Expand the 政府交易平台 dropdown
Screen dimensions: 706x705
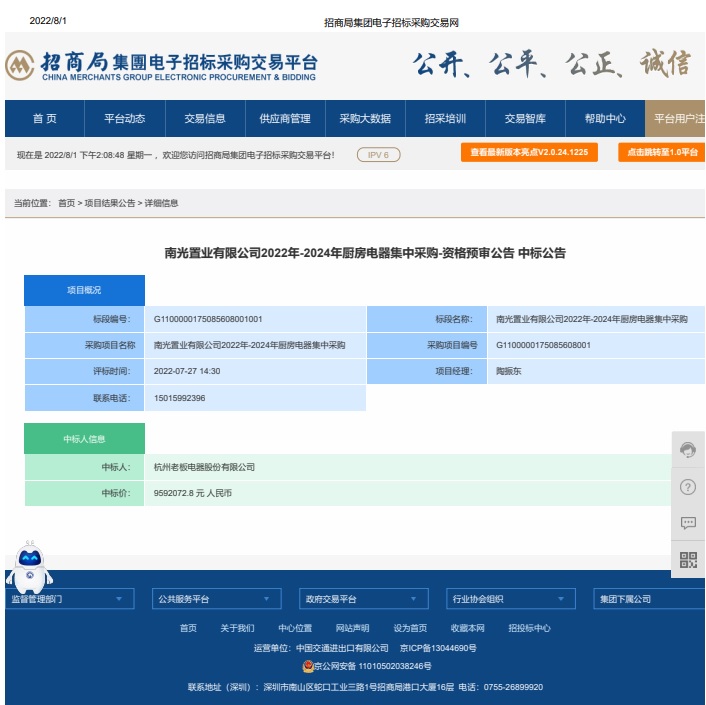point(364,599)
